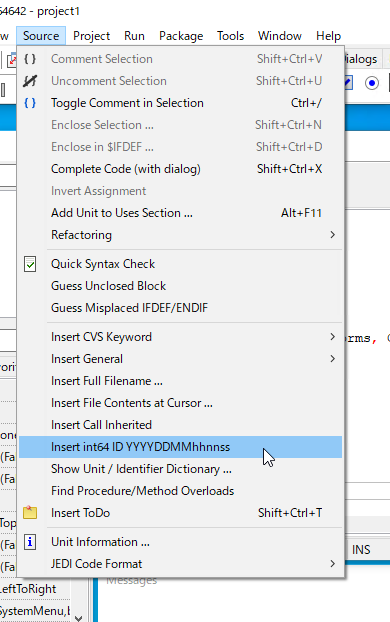Click the Insert ToDo sticky note icon
390x622 pixels.
30,513
